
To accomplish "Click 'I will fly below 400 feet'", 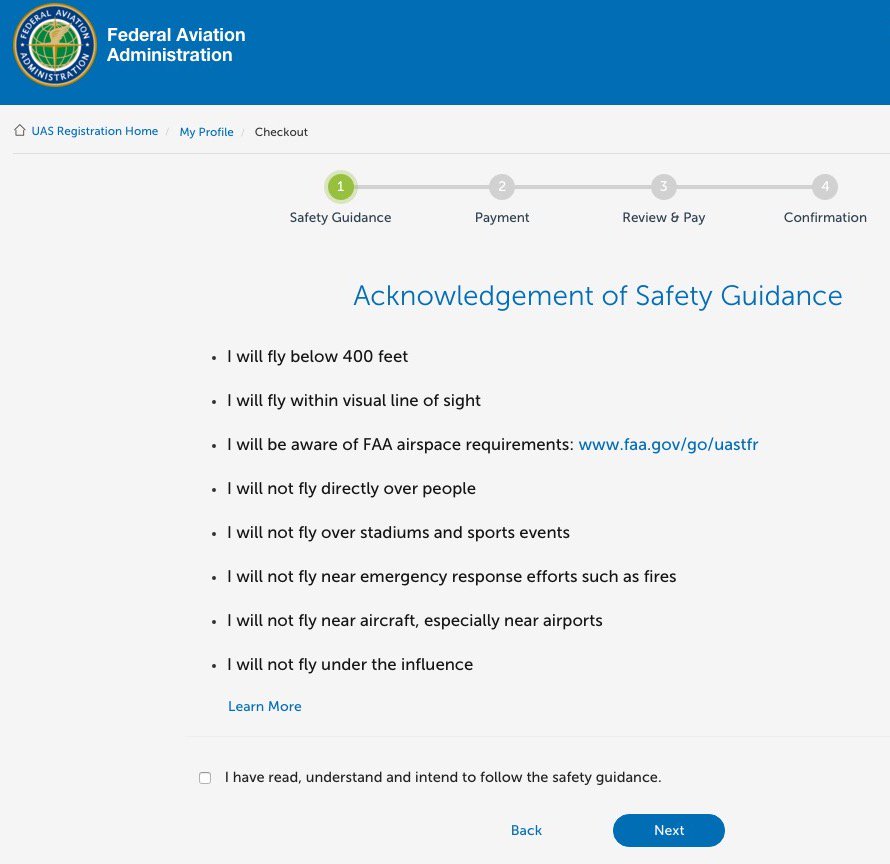I will pos(317,356).
